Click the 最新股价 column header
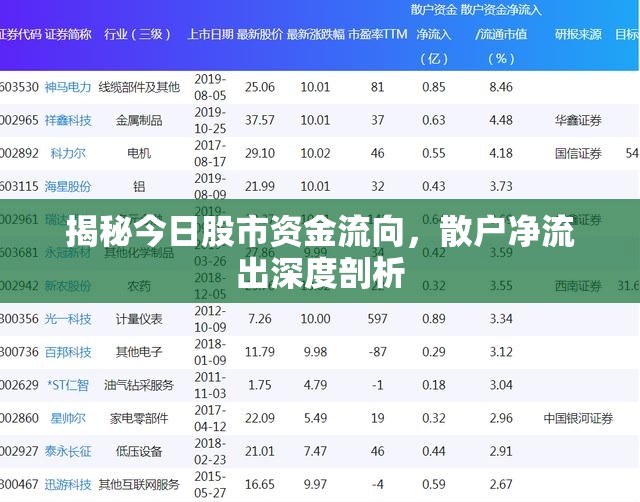640x502 pixels. pyautogui.click(x=260, y=34)
